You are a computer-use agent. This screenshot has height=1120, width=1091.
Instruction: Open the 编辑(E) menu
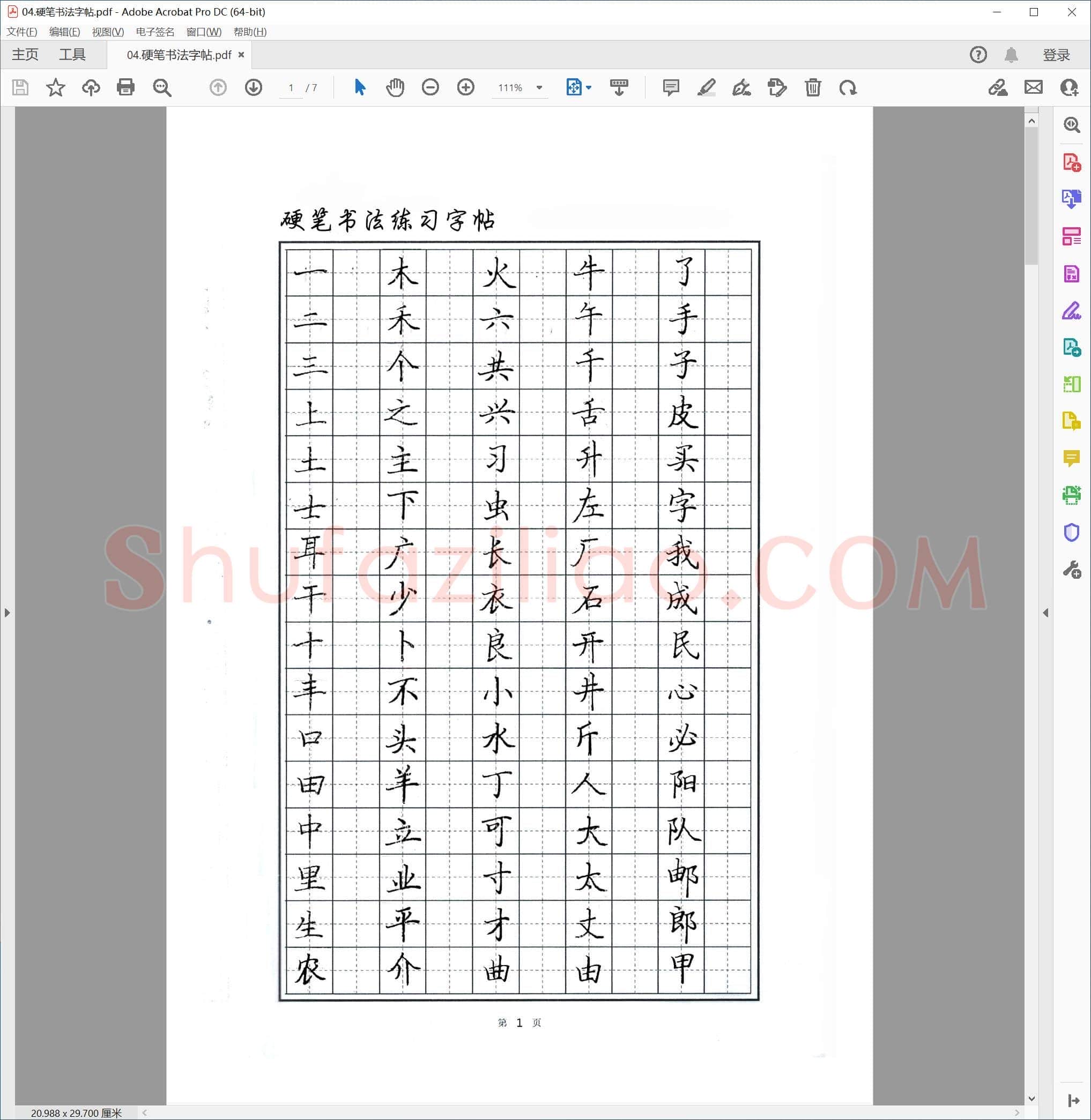pos(65,32)
